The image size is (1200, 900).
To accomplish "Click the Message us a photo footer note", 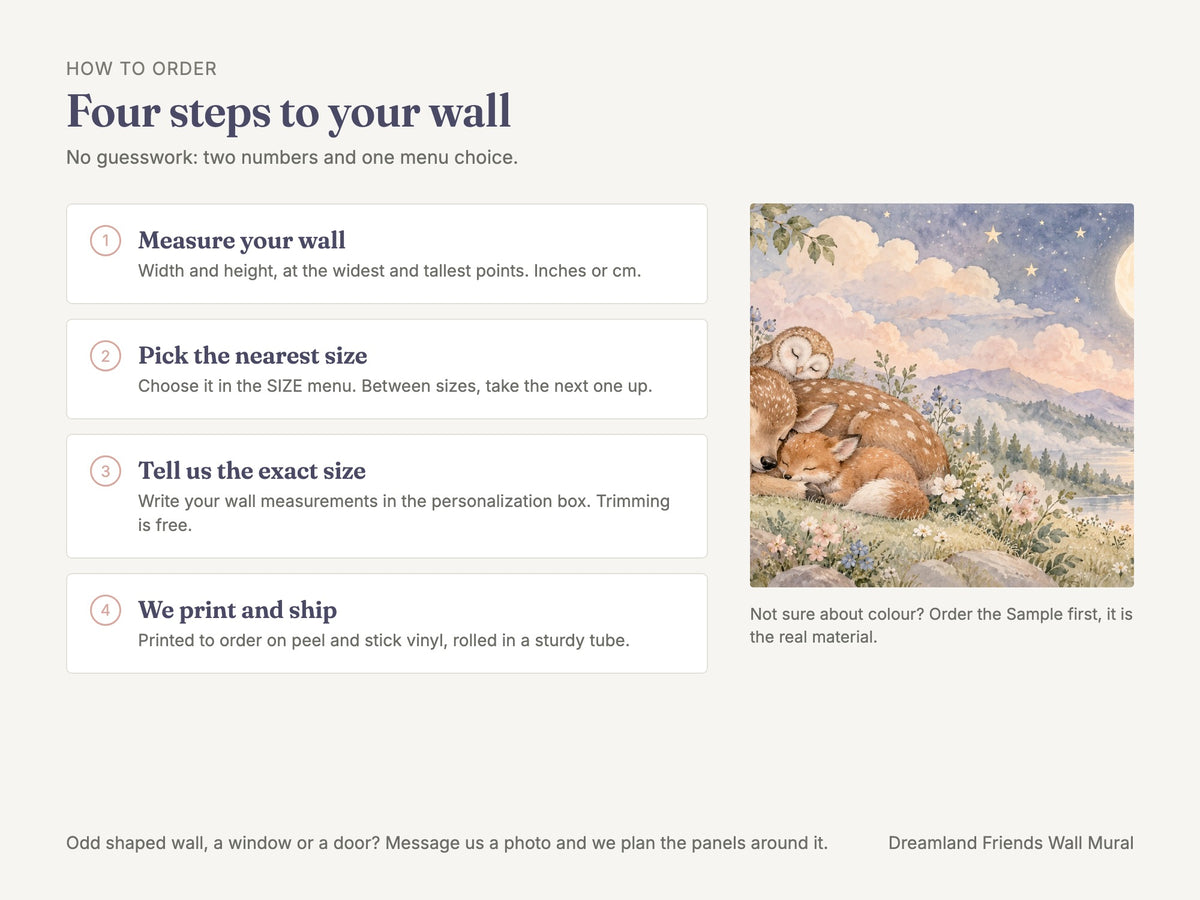I will (447, 843).
